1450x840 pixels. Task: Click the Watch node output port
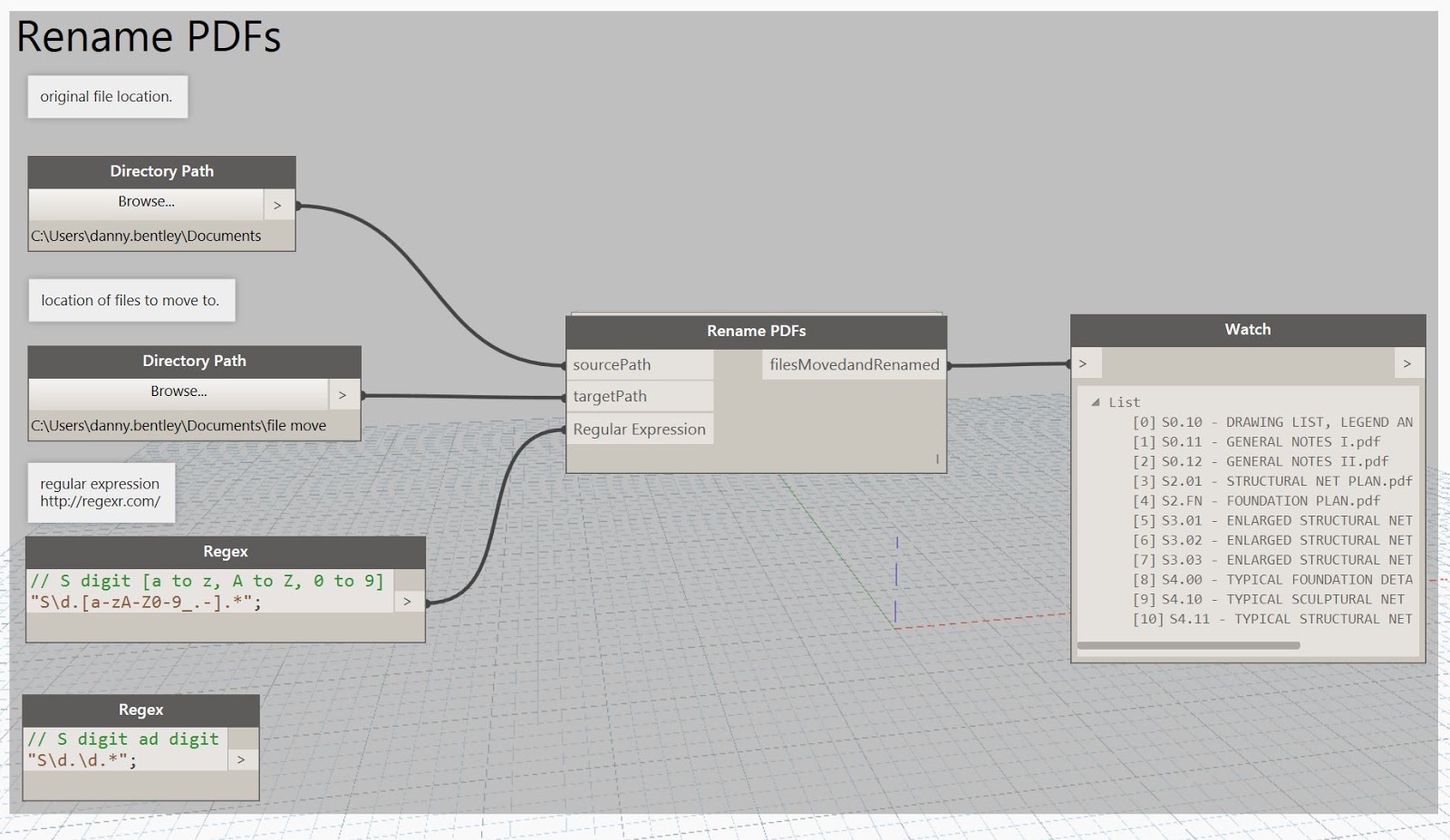click(x=1407, y=363)
